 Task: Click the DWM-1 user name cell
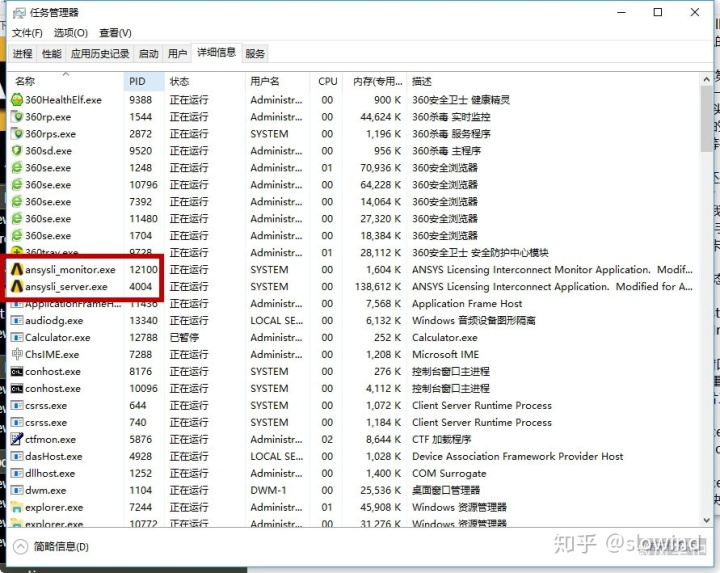(x=268, y=490)
